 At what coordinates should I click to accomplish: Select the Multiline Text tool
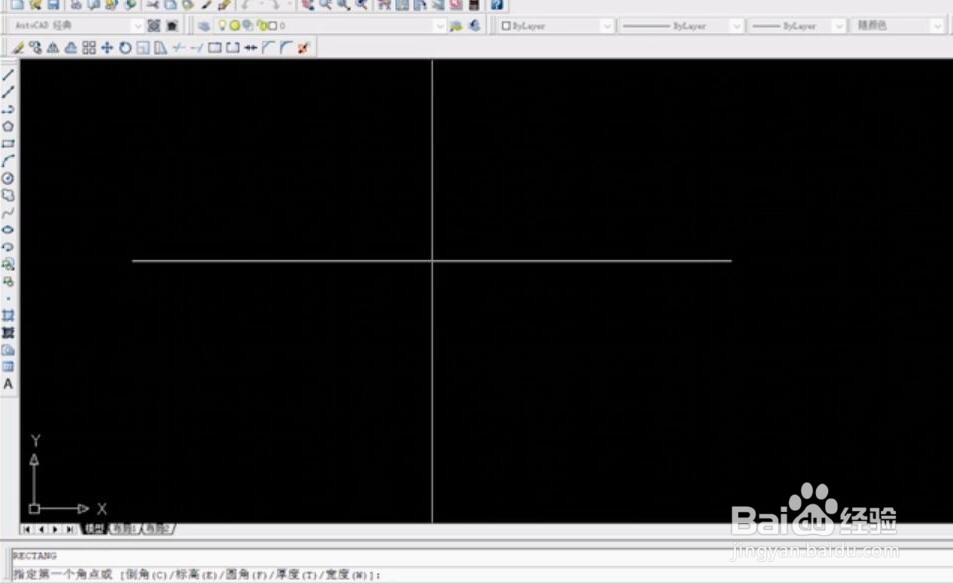click(8, 384)
